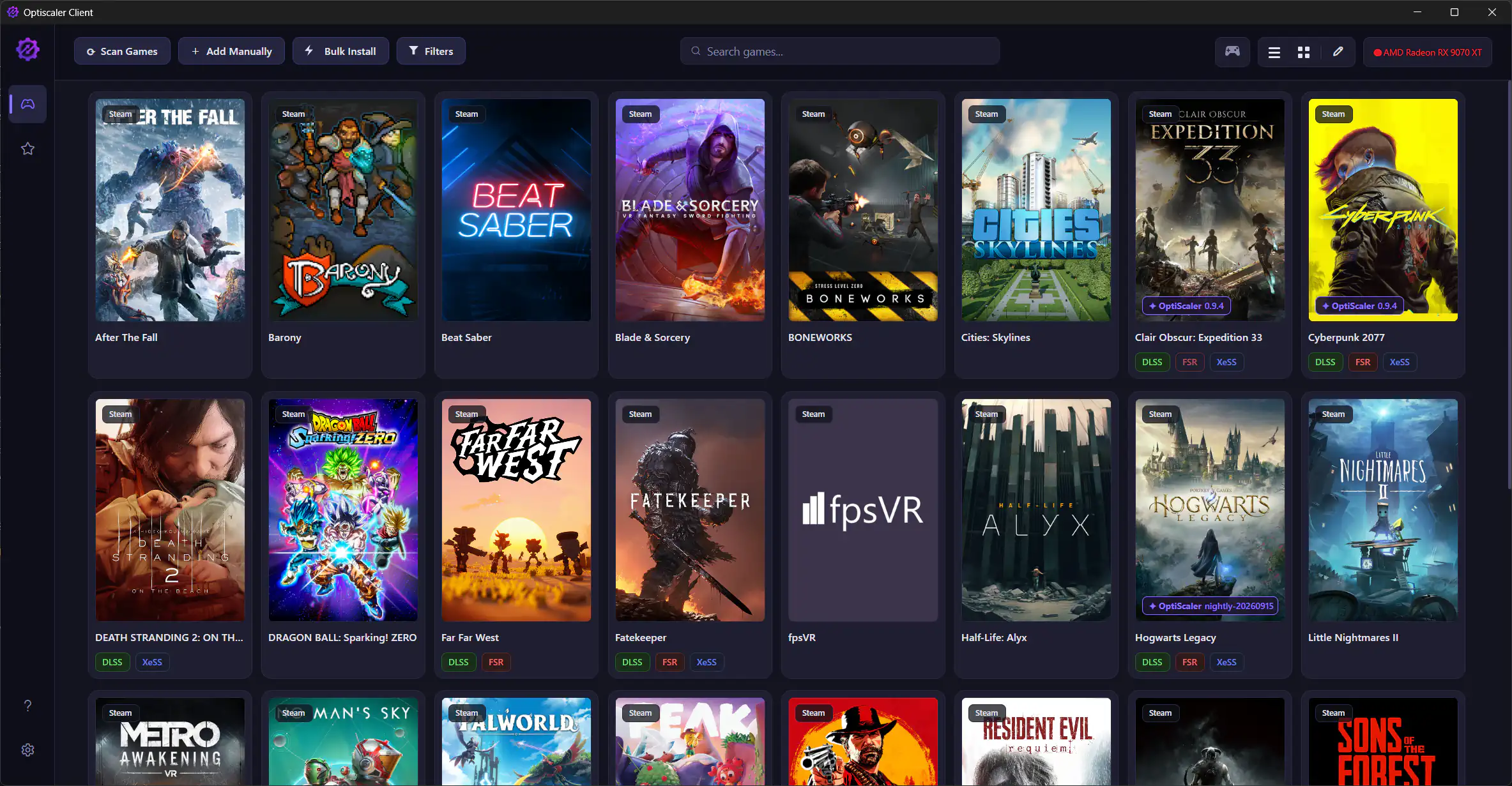Click the Optiscaler logo in the sidebar
This screenshot has height=786, width=1512.
pyautogui.click(x=27, y=50)
